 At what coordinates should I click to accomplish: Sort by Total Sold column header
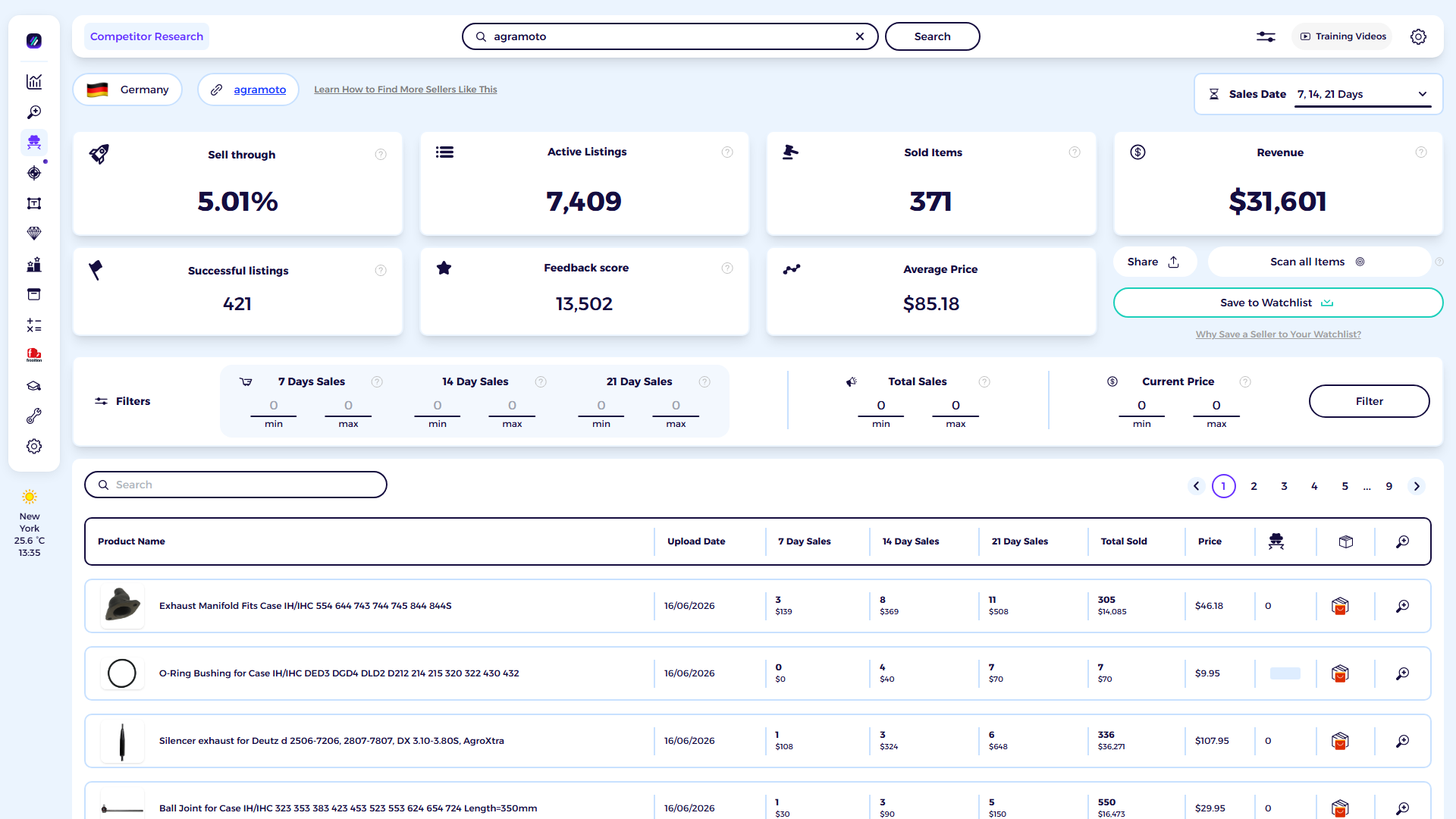click(1124, 541)
